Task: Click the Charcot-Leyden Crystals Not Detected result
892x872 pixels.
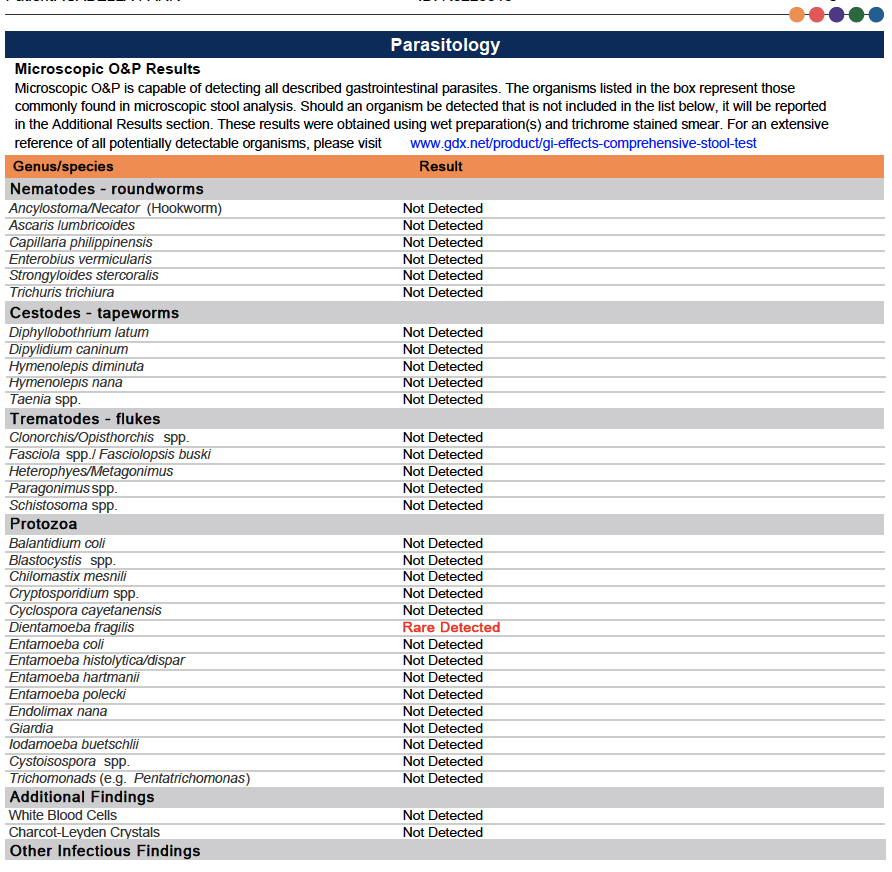Action: pyautogui.click(x=442, y=832)
